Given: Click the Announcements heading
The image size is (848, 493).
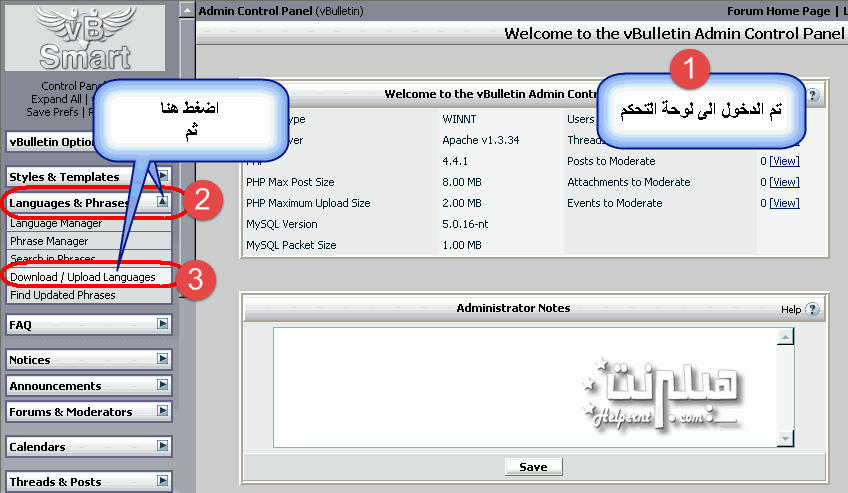Looking at the screenshot, I should (x=55, y=386).
